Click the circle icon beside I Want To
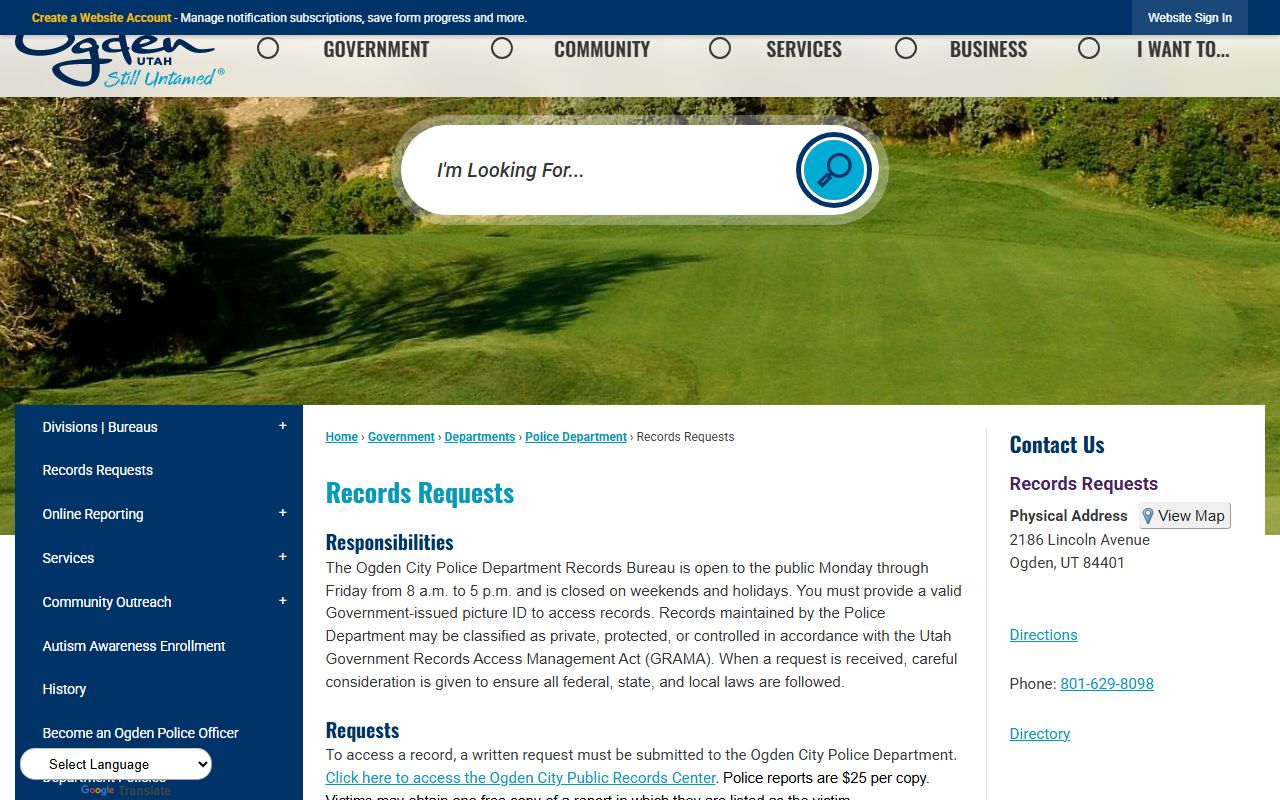Image resolution: width=1280 pixels, height=800 pixels. (1089, 49)
